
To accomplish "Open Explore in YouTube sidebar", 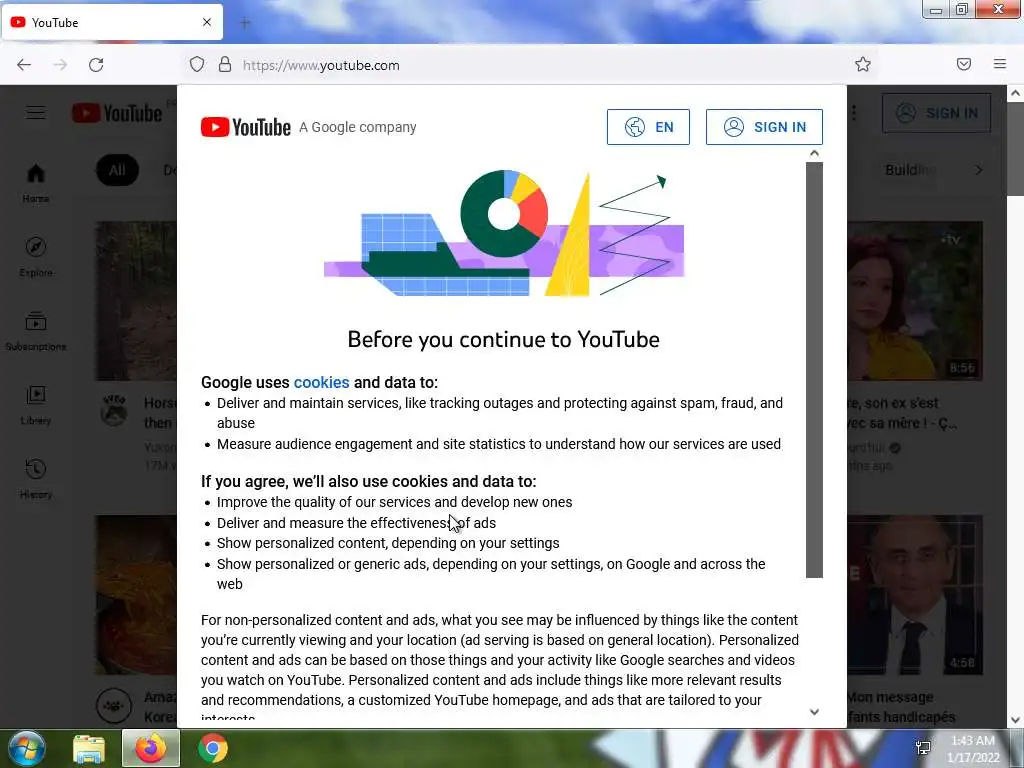I will [36, 257].
